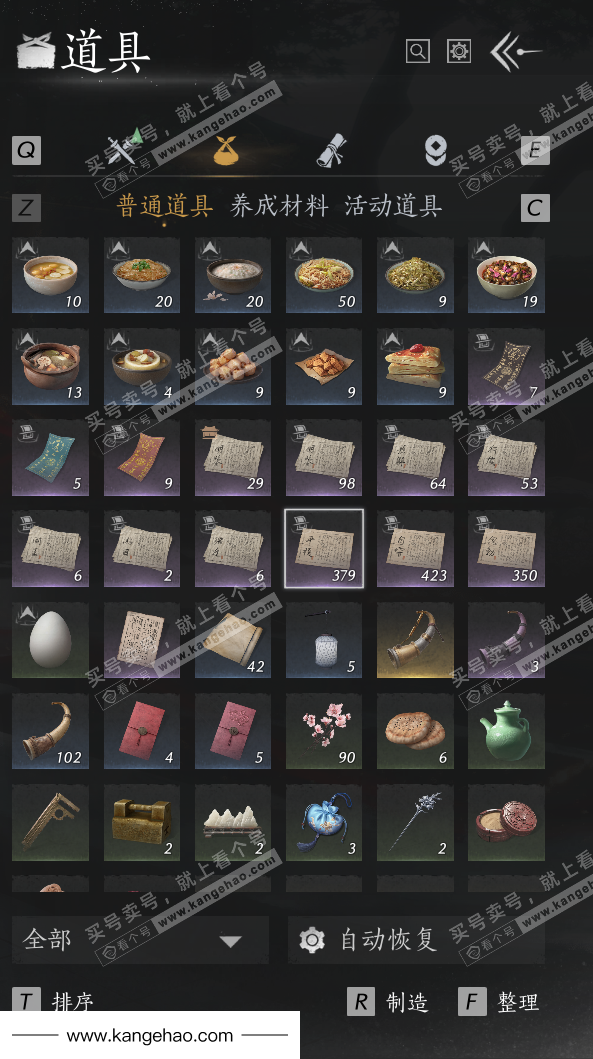Expand the 全部 filter dropdown
This screenshot has height=1059, width=593.
coord(140,939)
